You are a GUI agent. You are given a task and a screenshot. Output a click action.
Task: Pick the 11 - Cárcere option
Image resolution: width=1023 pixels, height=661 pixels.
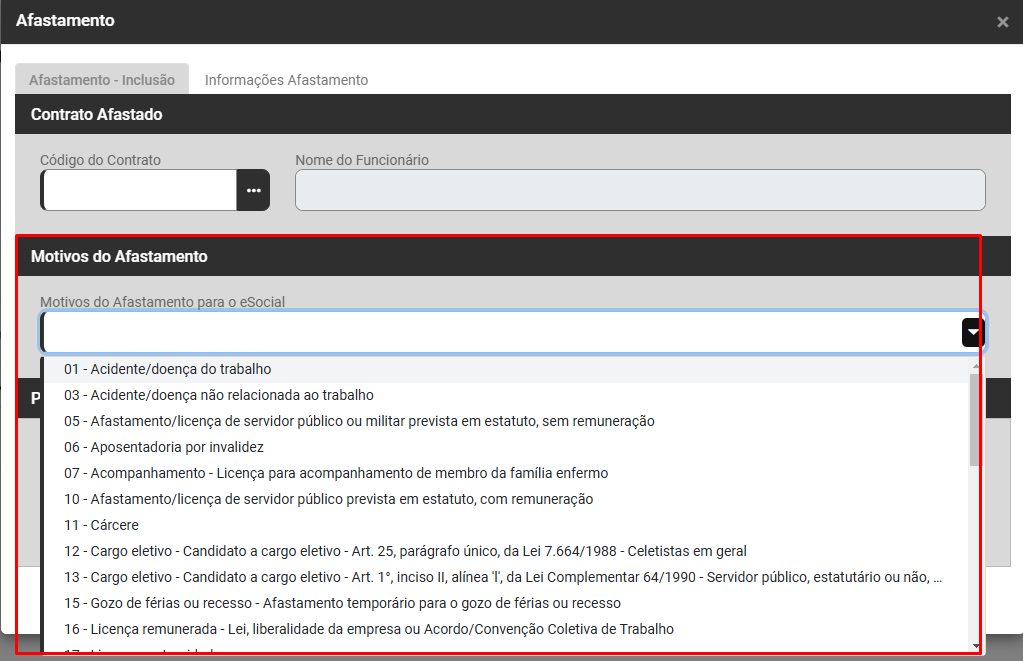101,525
